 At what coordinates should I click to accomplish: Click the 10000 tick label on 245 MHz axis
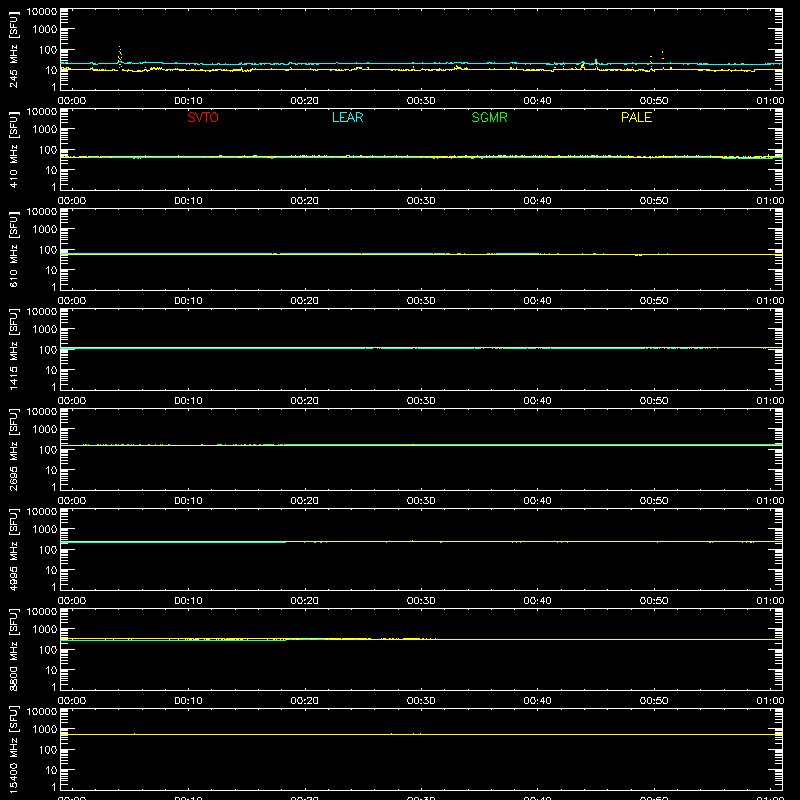point(42,12)
